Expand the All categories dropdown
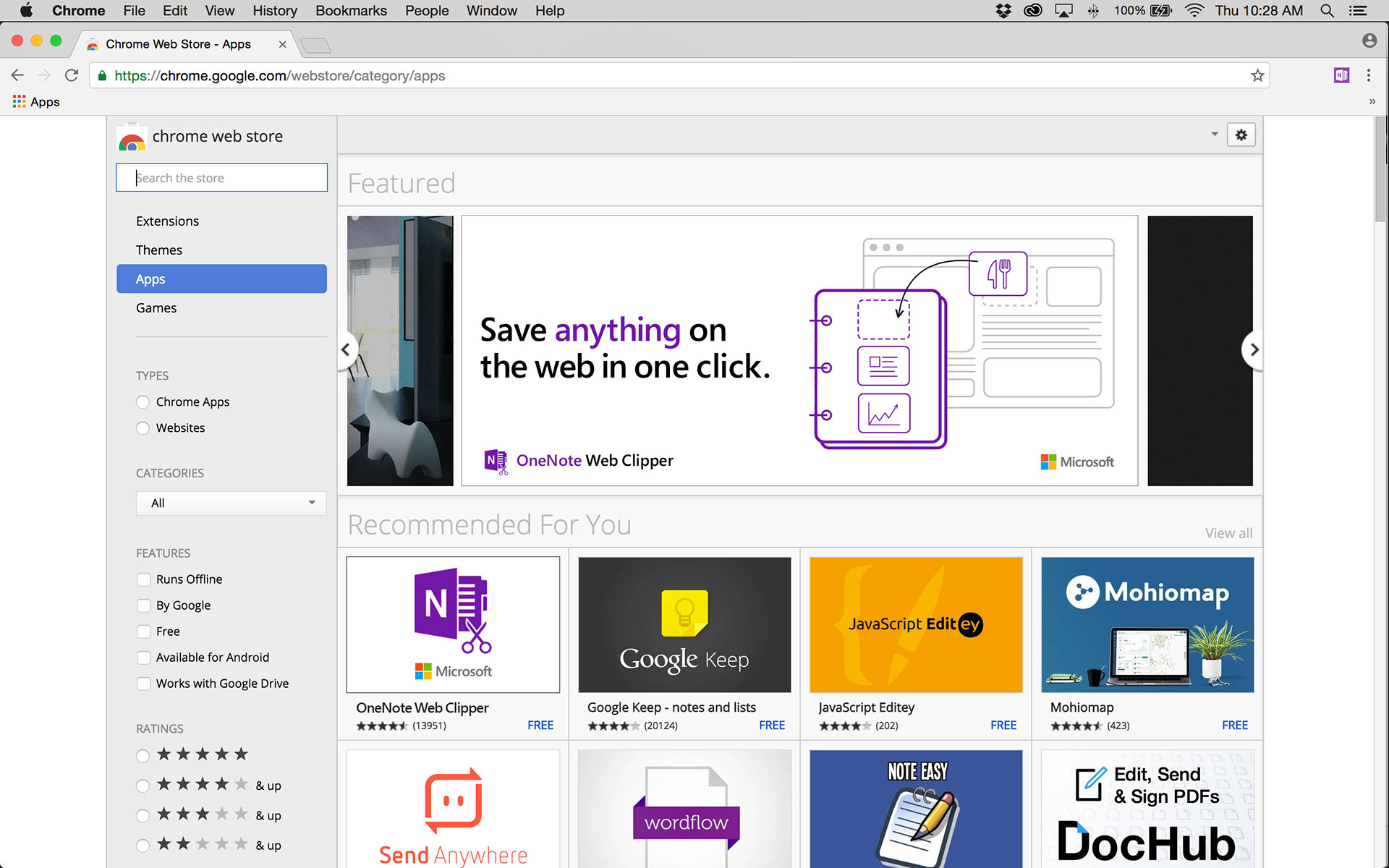 (x=231, y=503)
